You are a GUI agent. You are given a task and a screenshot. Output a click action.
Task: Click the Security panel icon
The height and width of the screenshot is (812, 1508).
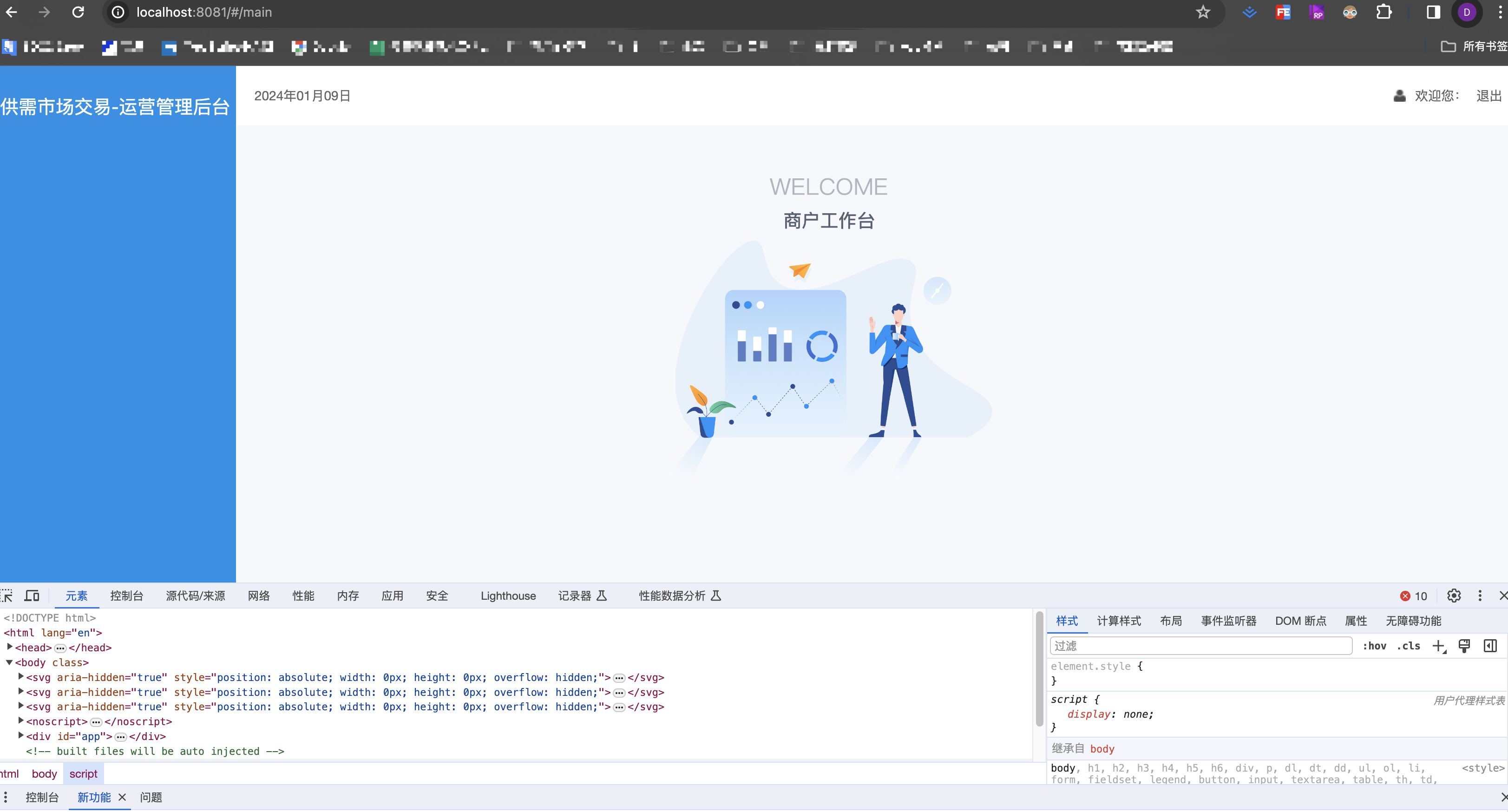point(438,597)
